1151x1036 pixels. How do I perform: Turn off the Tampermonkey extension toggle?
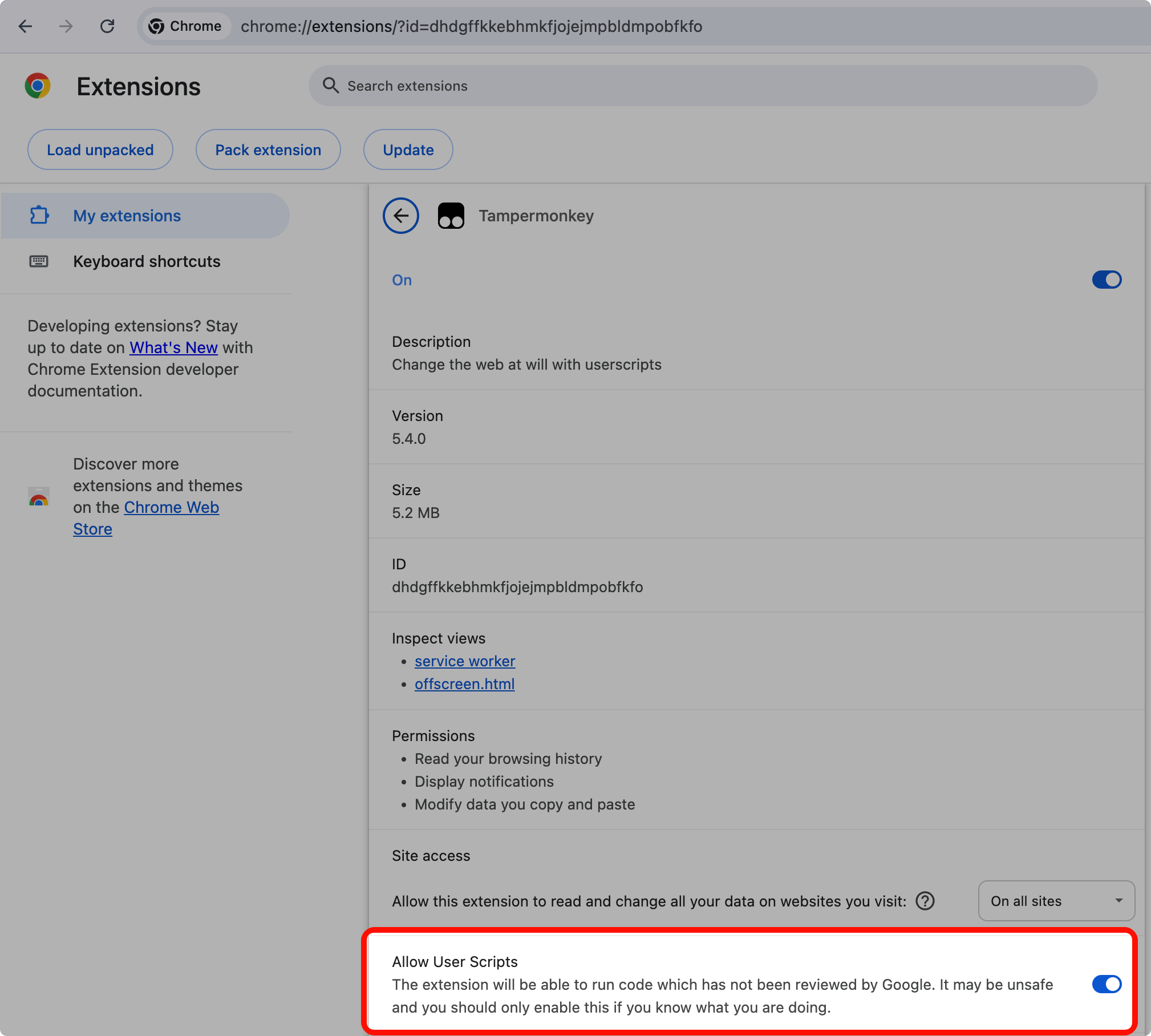tap(1107, 280)
